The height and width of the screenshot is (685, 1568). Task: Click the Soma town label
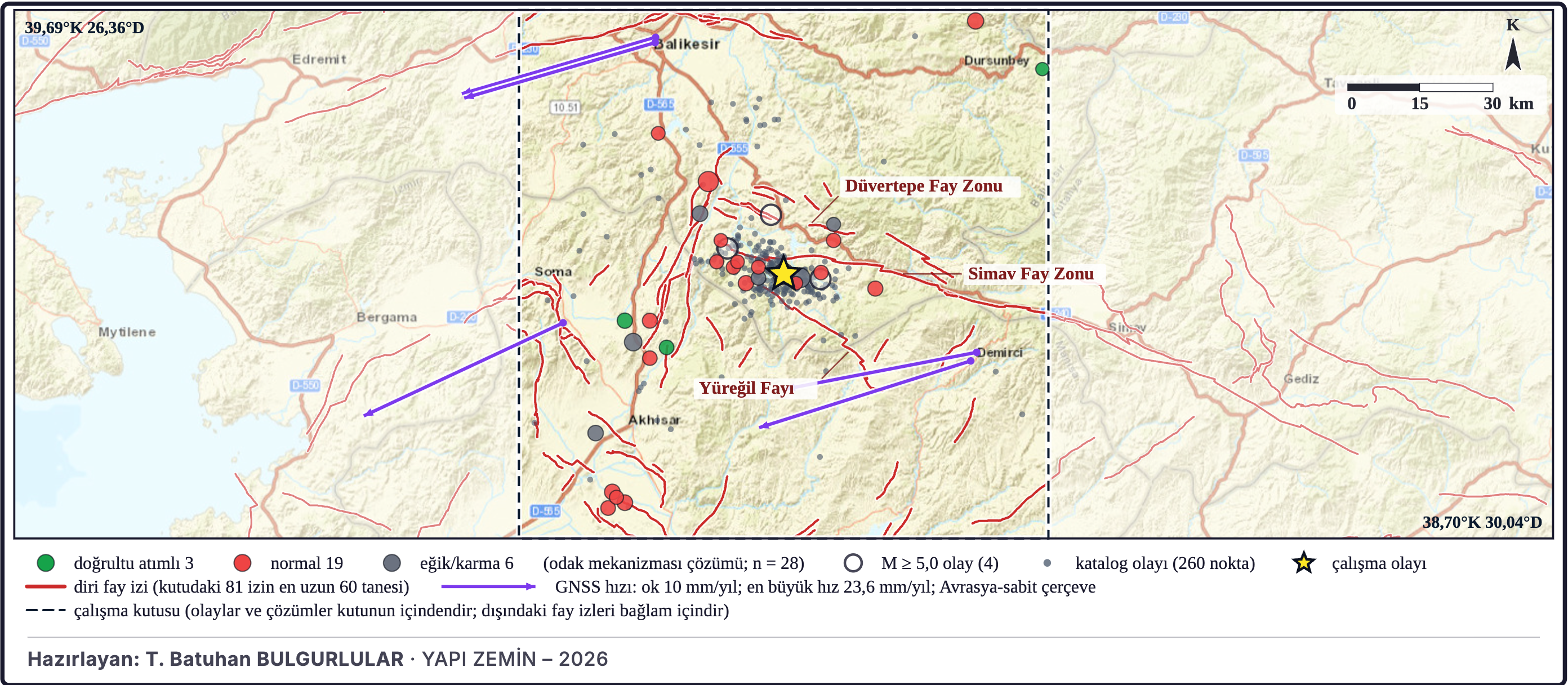[x=553, y=272]
